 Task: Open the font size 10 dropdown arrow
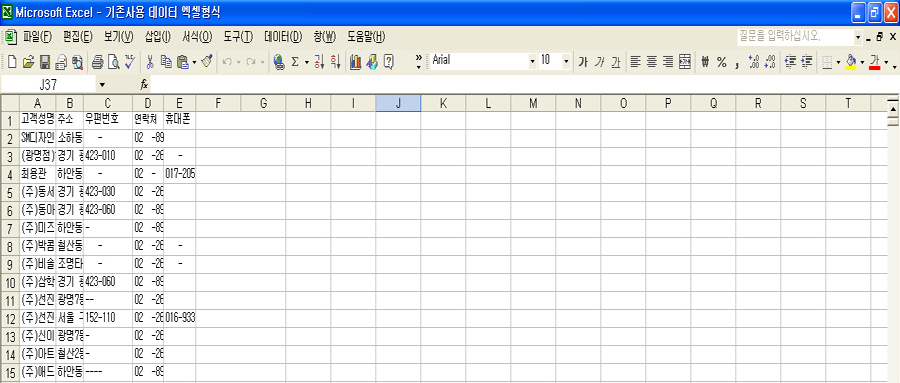(566, 61)
